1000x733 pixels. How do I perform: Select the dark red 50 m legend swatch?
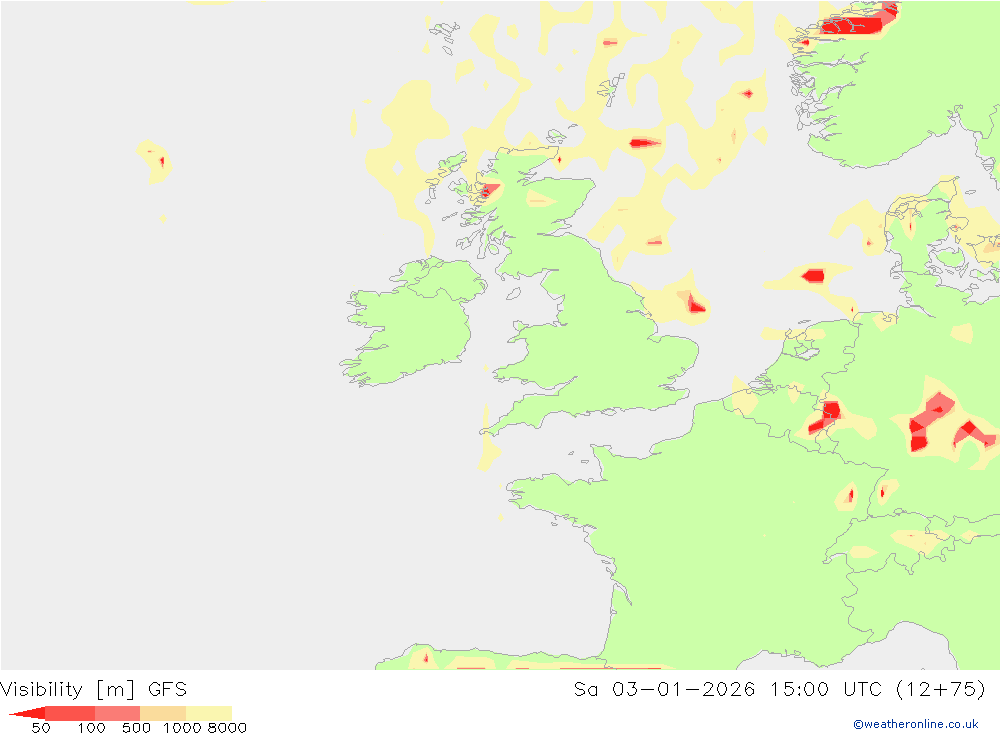tap(27, 713)
